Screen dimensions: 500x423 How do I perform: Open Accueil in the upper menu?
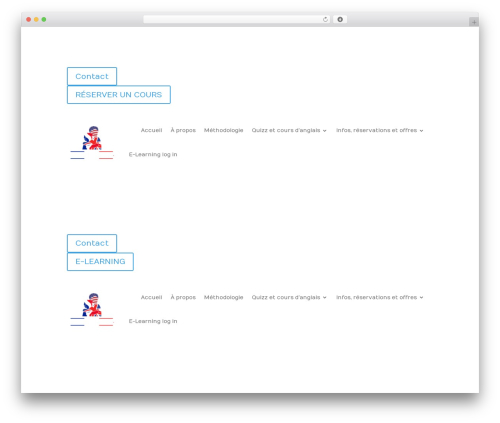pos(151,130)
